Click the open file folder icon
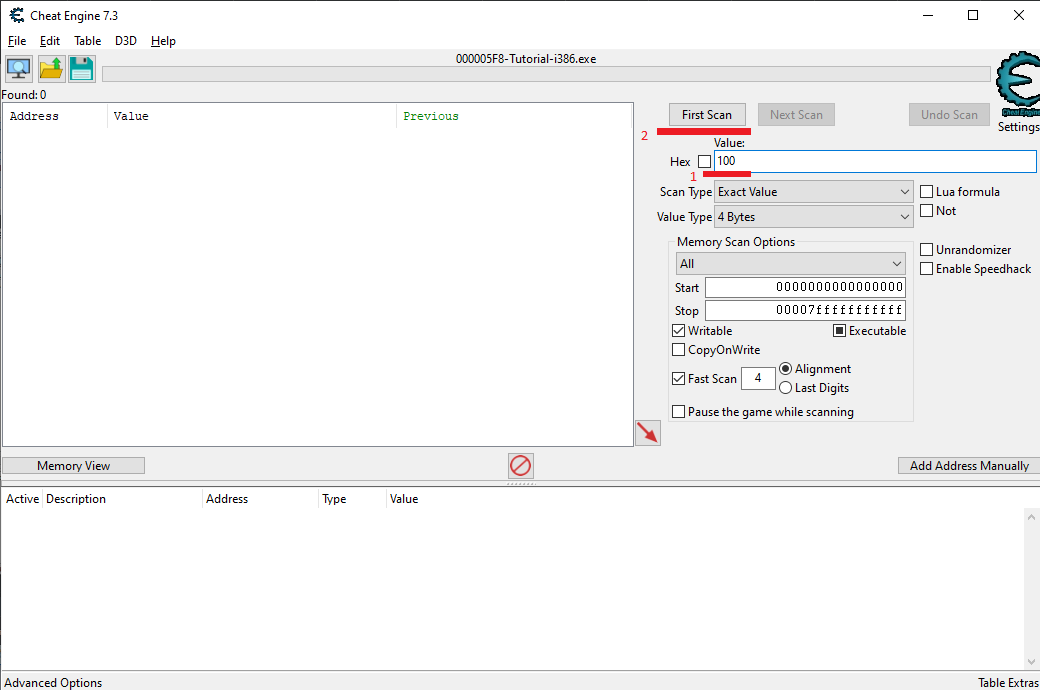The width and height of the screenshot is (1040, 690). pyautogui.click(x=51, y=68)
